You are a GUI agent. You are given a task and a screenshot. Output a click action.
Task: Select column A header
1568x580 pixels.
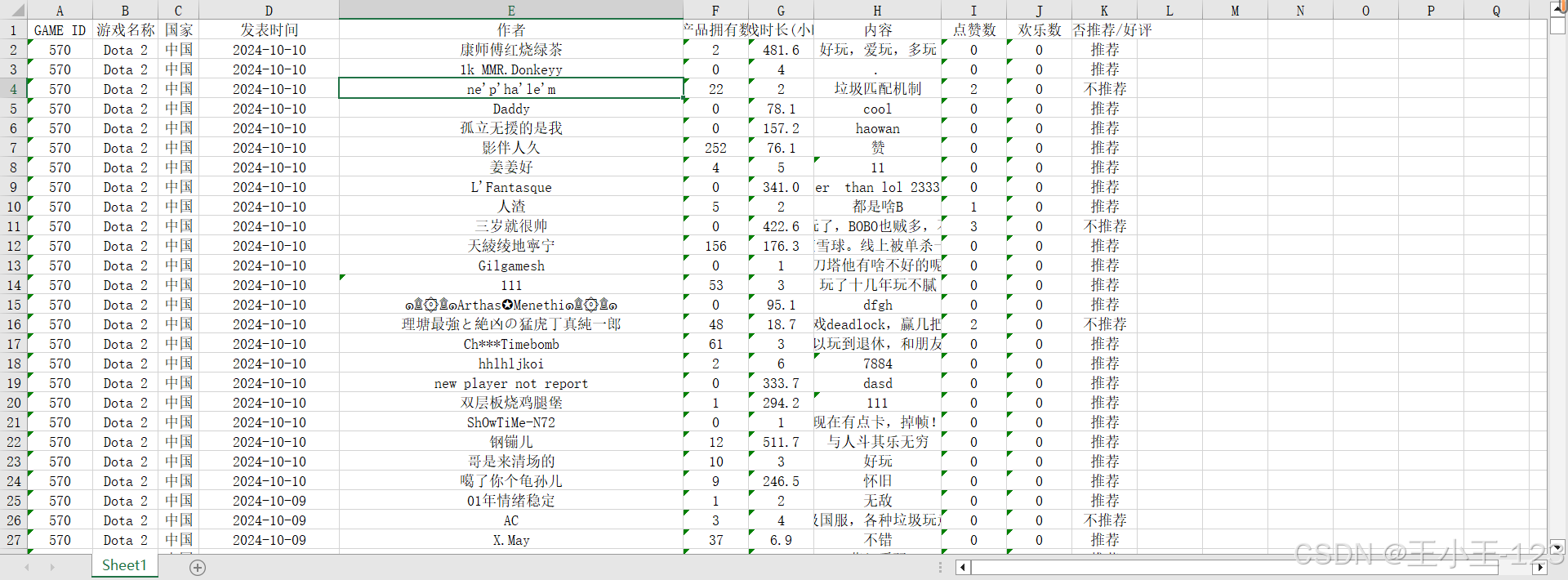[x=60, y=10]
